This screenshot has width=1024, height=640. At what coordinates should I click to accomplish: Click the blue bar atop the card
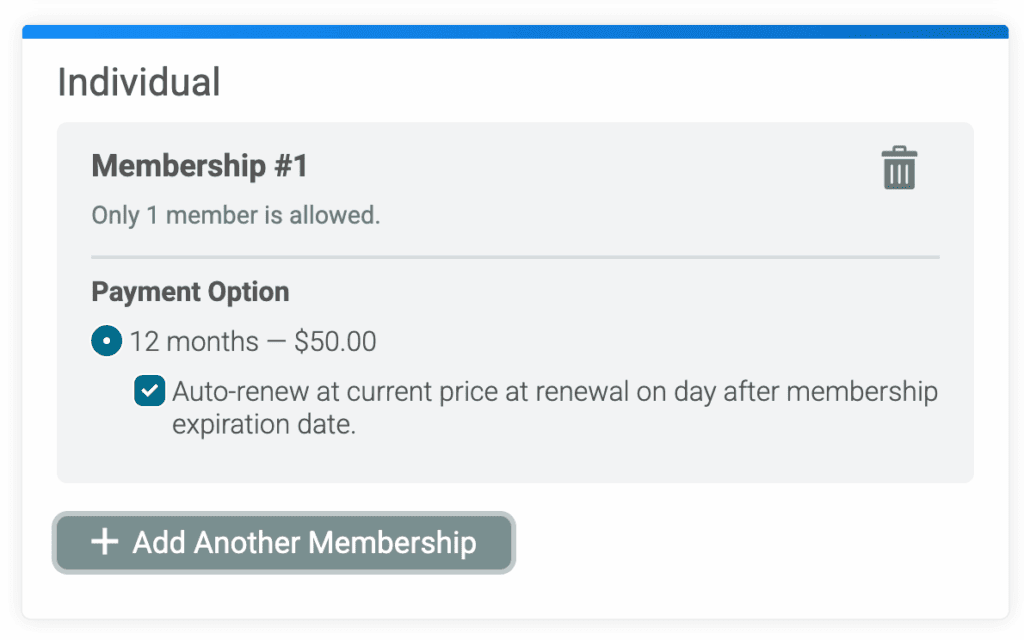point(515,32)
